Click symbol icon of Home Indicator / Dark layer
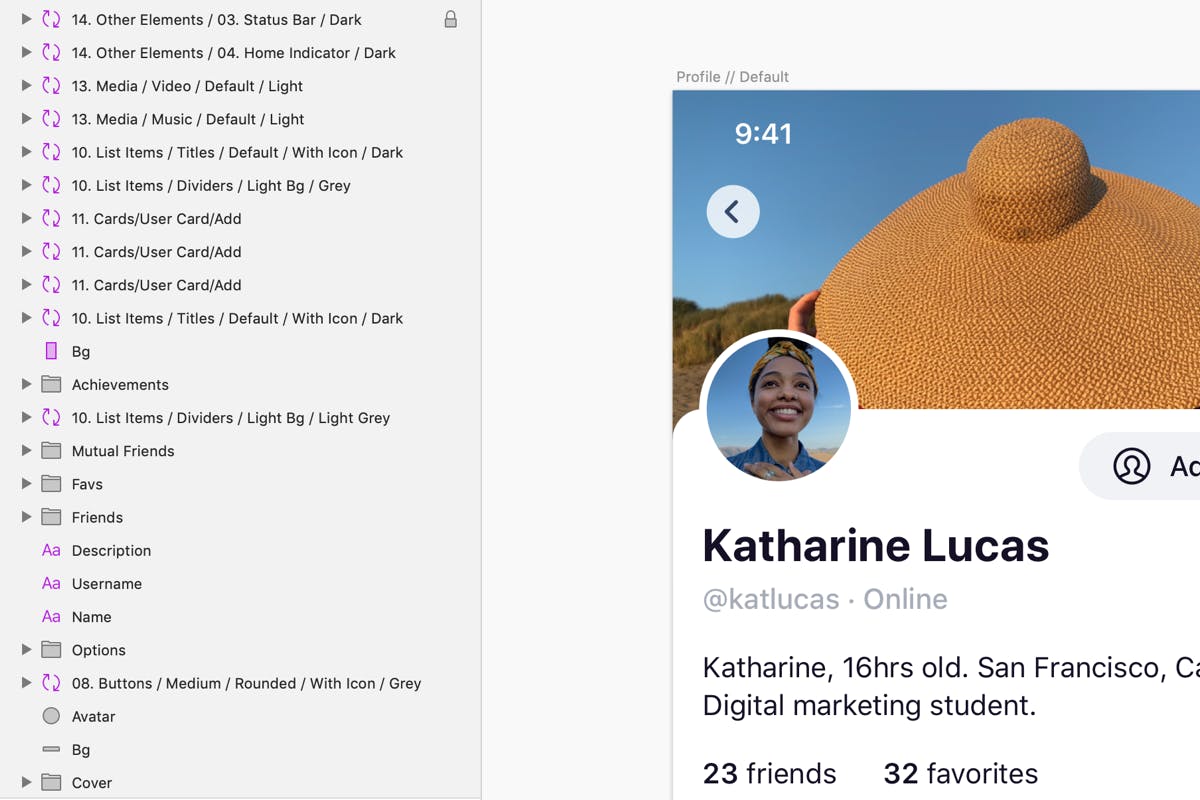 point(51,52)
